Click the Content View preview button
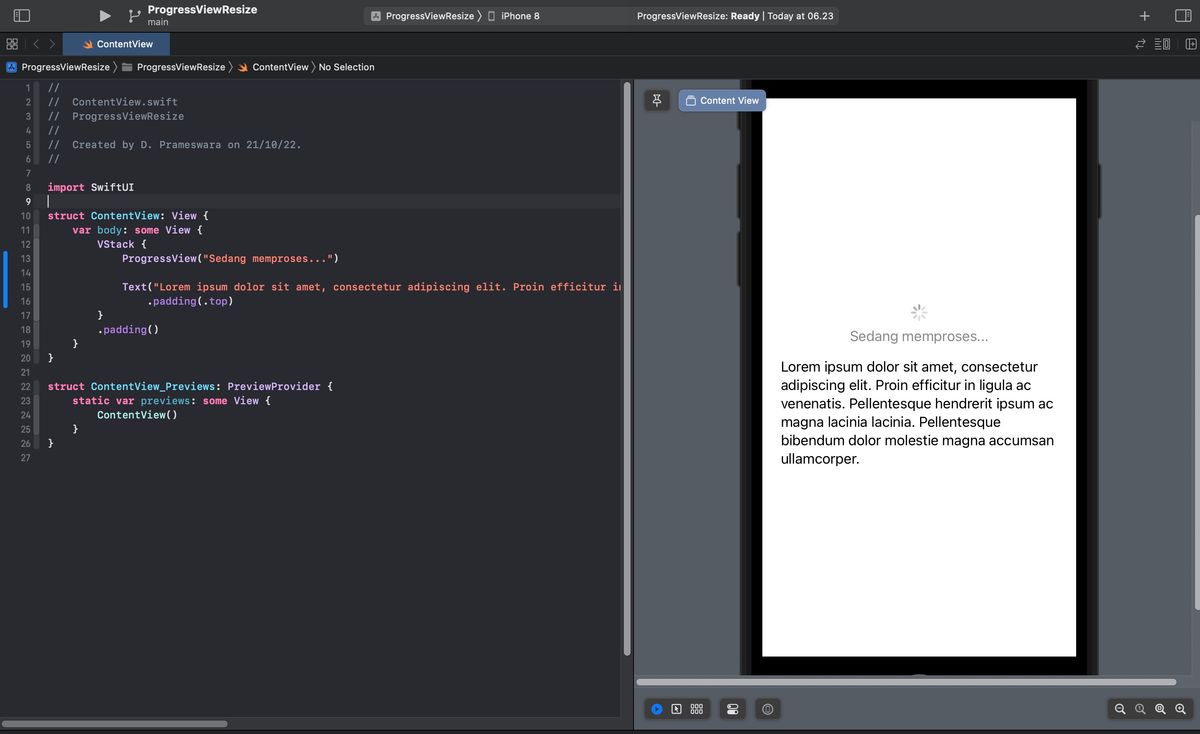The image size is (1200, 734). point(722,100)
